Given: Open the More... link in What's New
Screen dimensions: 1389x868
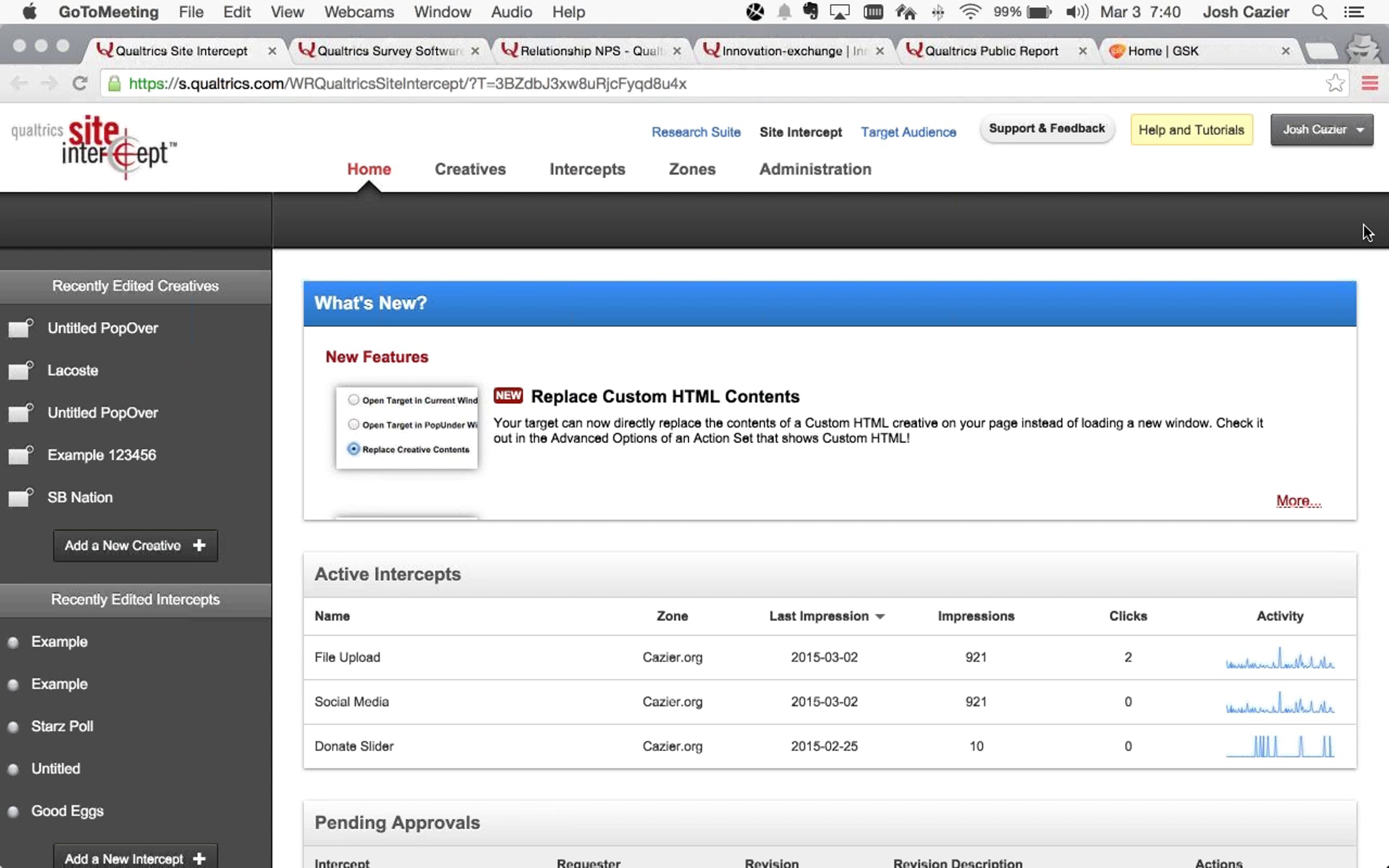Looking at the screenshot, I should (x=1298, y=501).
